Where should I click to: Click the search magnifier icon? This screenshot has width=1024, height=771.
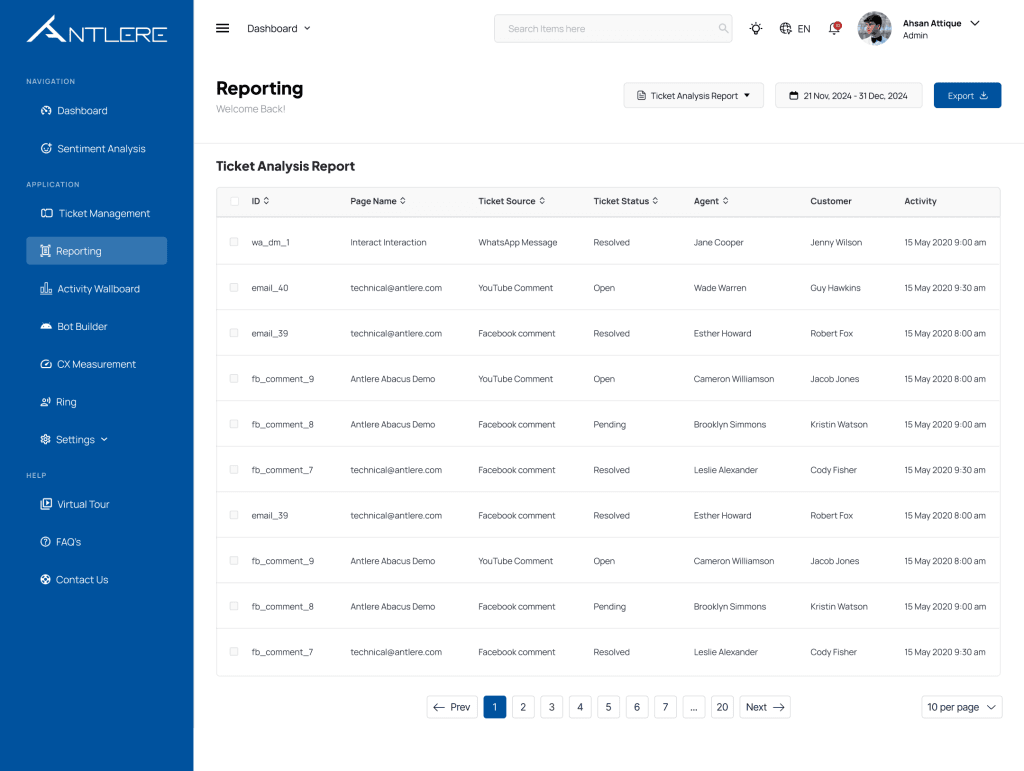pos(723,28)
